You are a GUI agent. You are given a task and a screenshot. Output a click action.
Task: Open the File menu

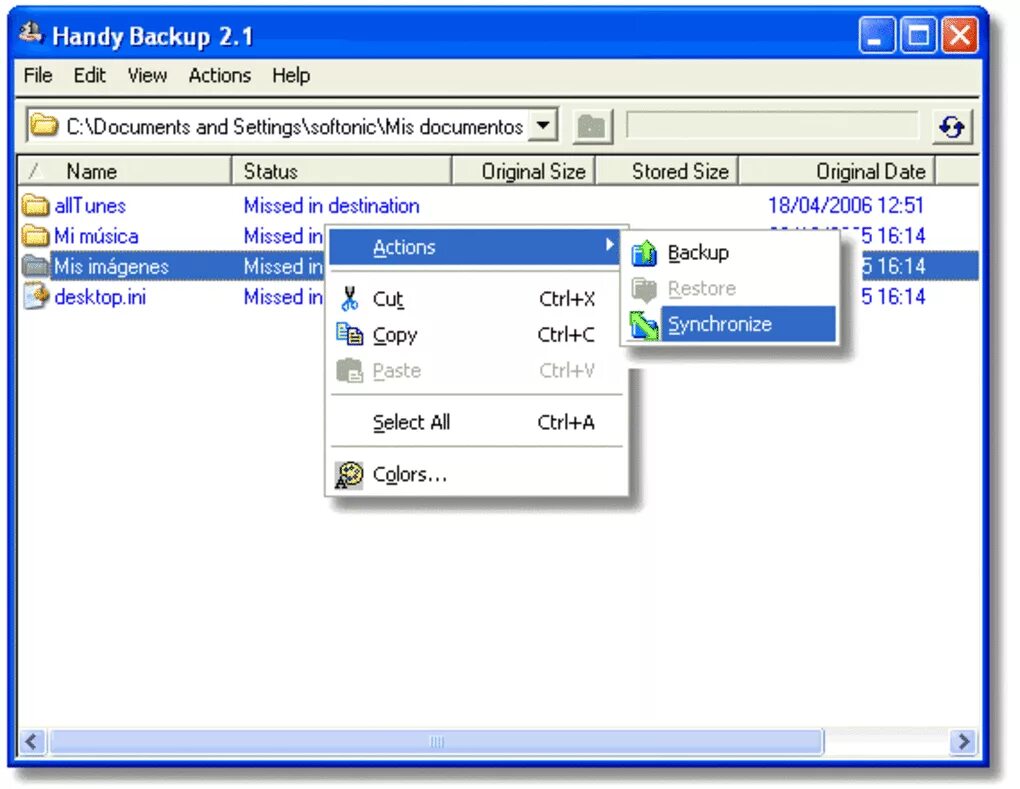pyautogui.click(x=38, y=75)
